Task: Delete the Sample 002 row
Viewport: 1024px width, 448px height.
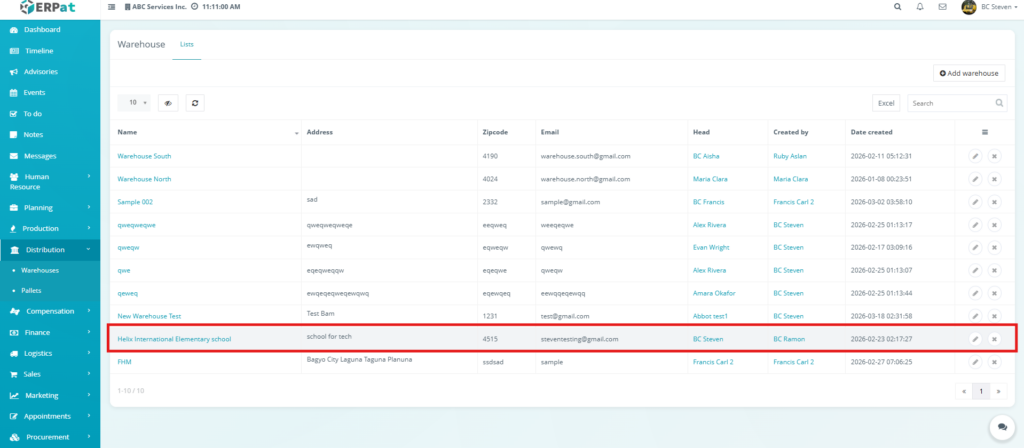Action: (x=994, y=202)
